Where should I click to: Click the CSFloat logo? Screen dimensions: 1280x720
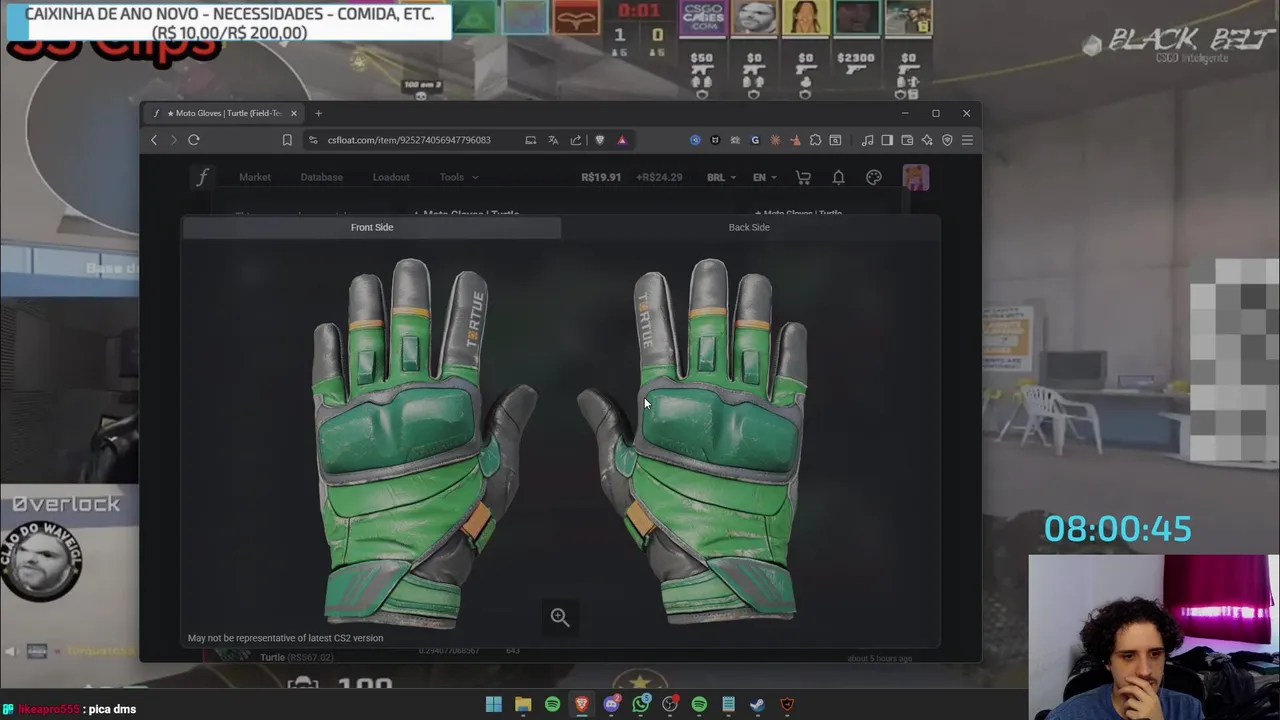pos(203,177)
